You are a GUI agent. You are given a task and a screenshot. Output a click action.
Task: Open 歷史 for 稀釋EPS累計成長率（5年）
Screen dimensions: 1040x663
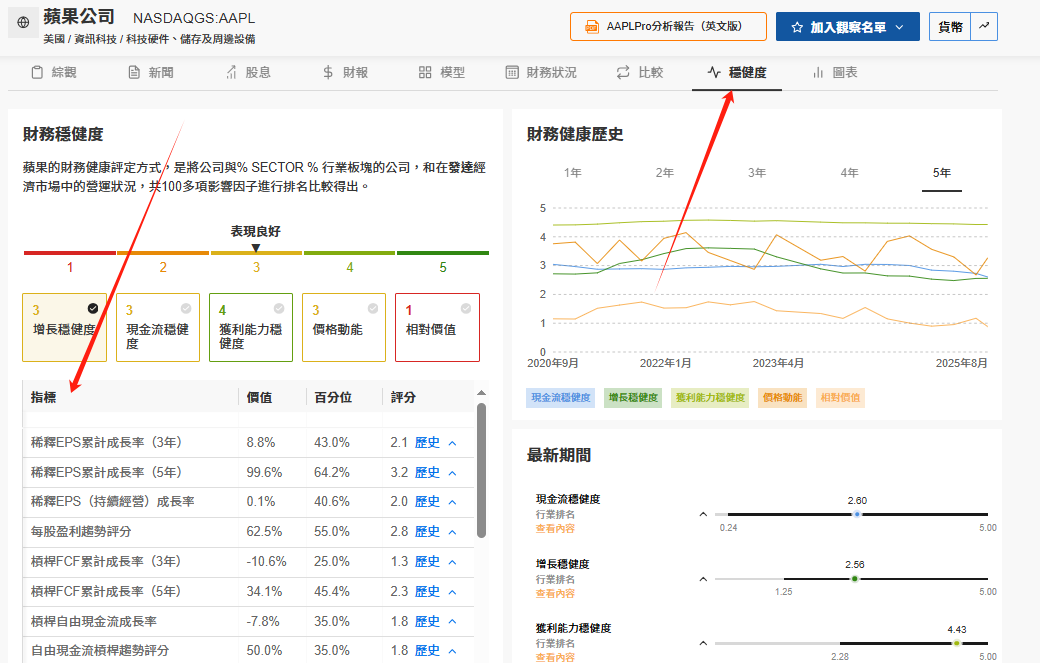click(x=427, y=473)
